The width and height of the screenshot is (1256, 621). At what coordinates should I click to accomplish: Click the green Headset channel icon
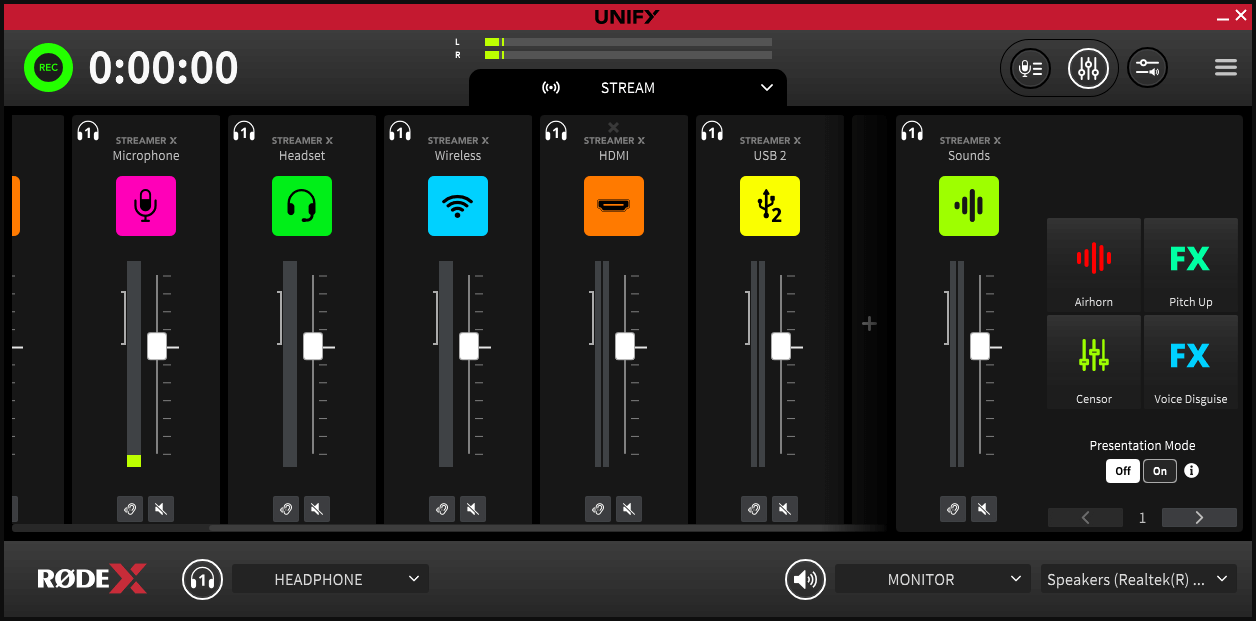click(302, 206)
